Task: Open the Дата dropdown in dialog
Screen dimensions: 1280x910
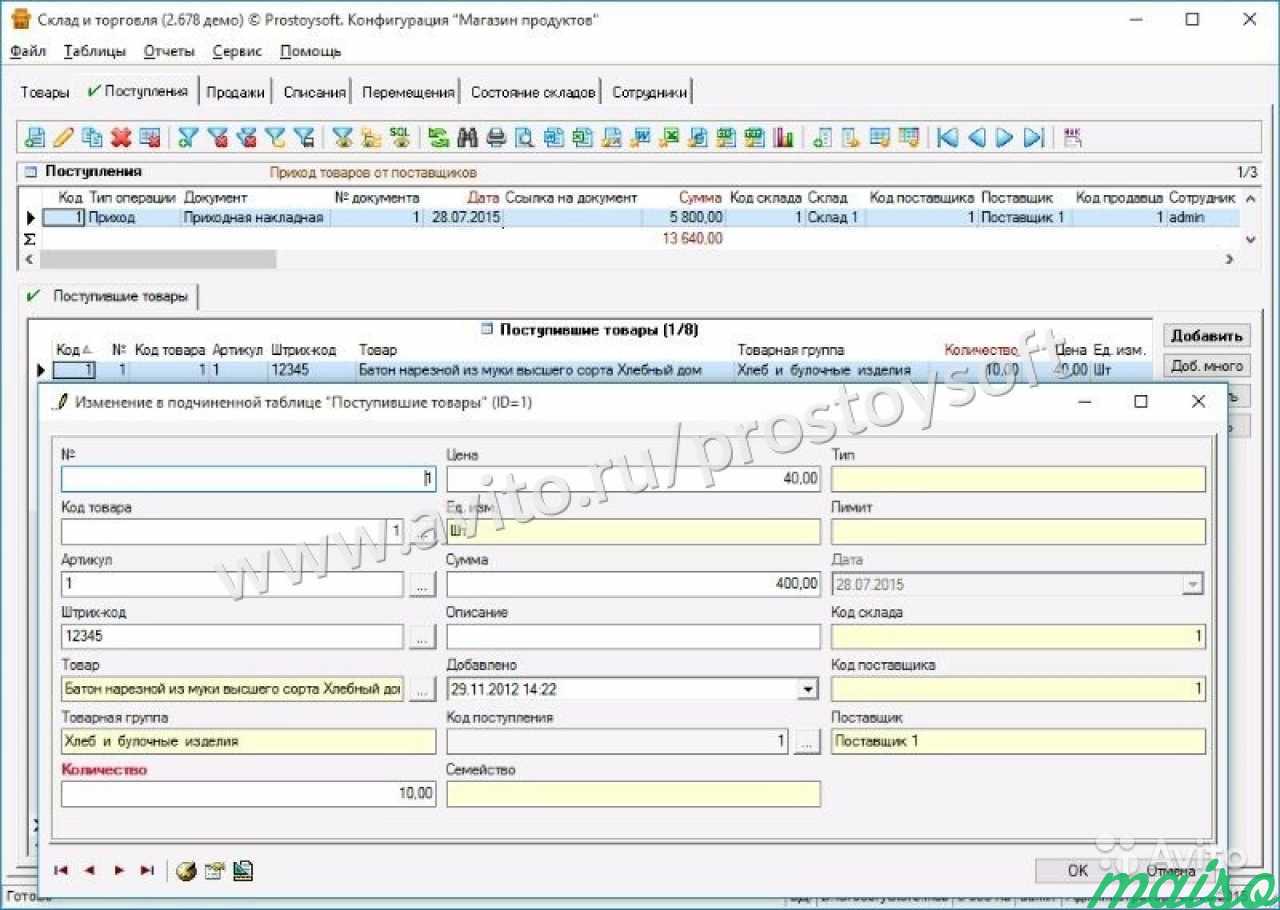Action: point(1192,584)
